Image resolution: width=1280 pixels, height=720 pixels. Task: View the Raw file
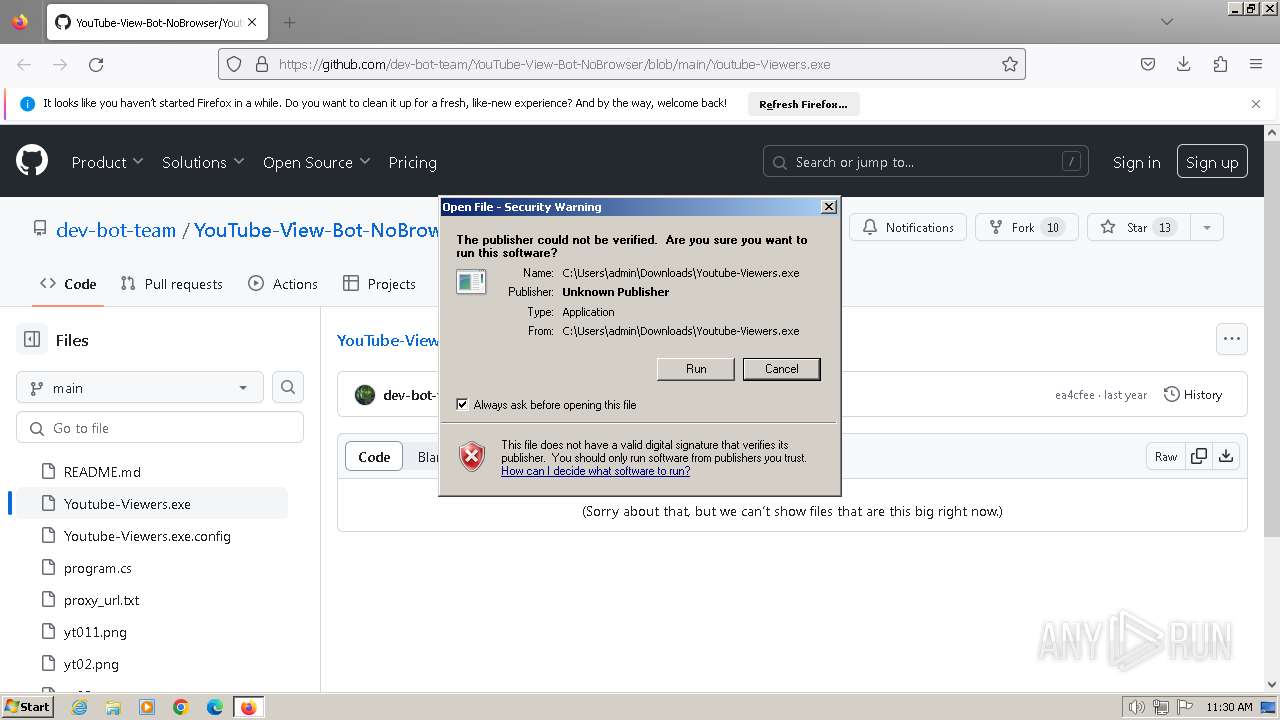click(x=1166, y=456)
